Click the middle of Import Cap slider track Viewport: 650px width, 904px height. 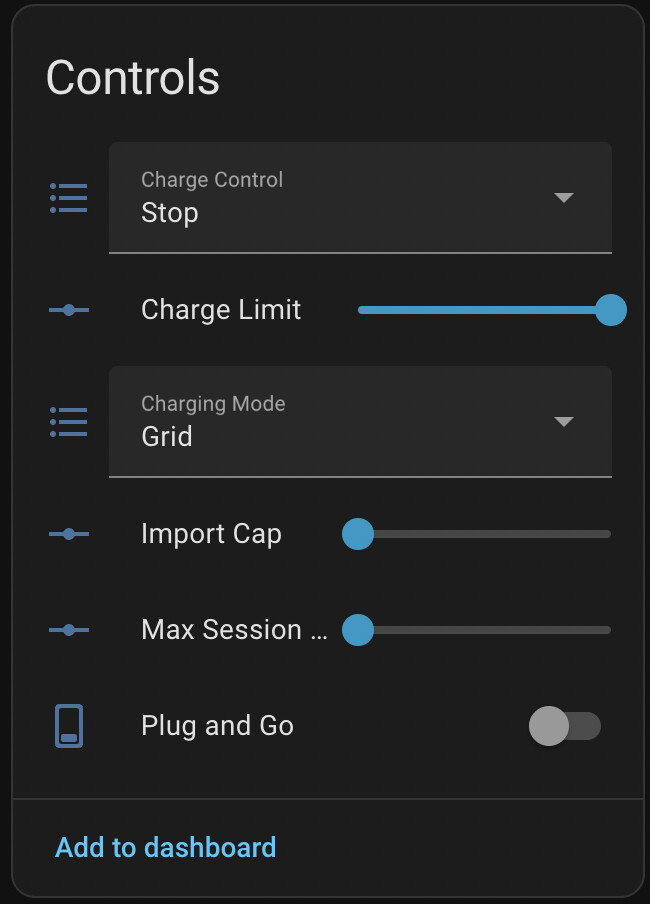(x=484, y=534)
